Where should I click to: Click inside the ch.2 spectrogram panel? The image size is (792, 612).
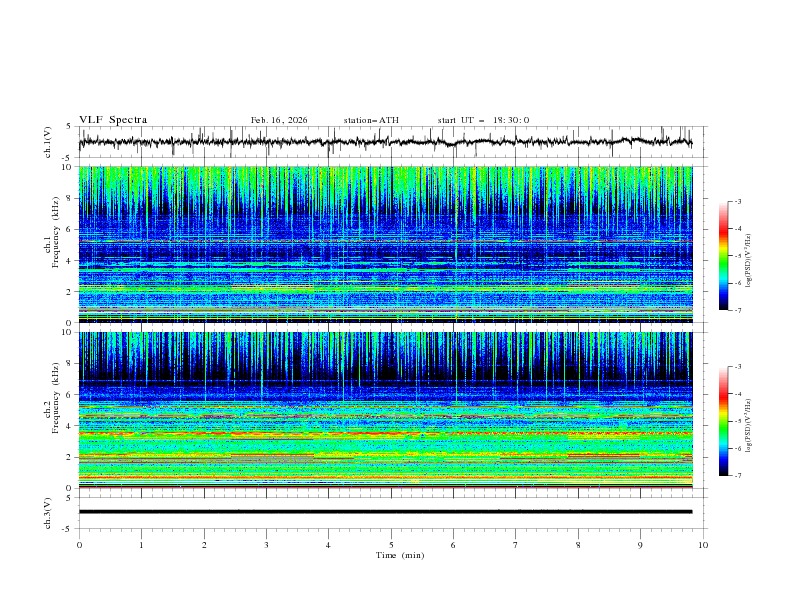click(385, 410)
